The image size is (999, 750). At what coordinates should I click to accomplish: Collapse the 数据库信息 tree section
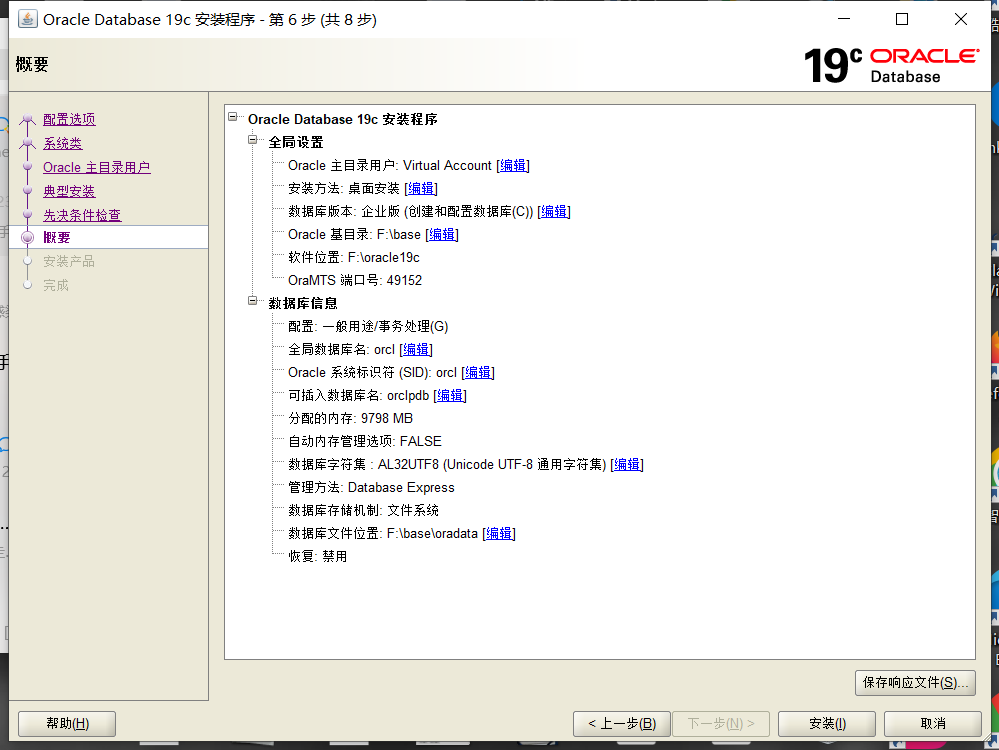pyautogui.click(x=253, y=301)
